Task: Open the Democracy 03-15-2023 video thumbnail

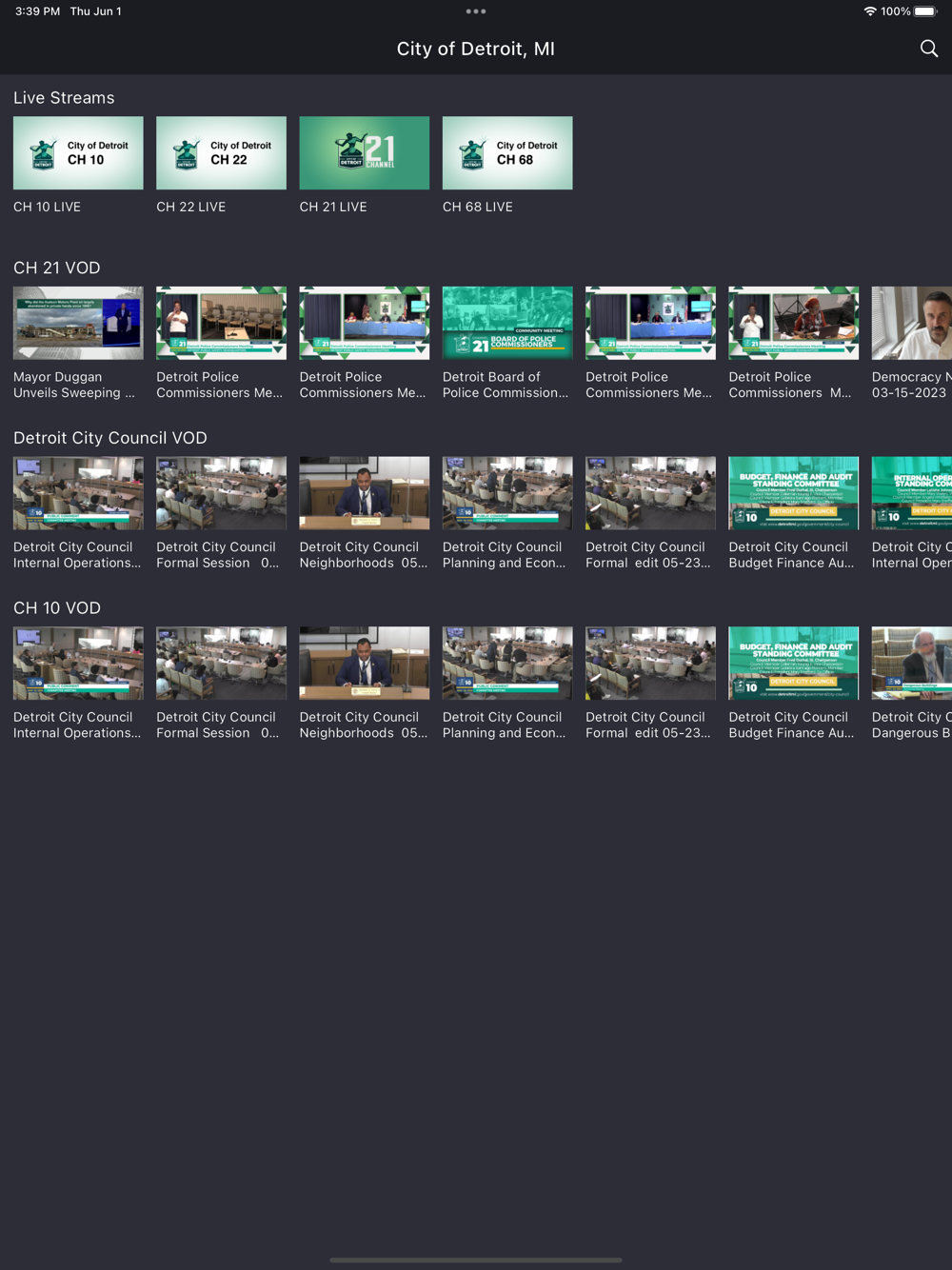Action: (x=912, y=323)
